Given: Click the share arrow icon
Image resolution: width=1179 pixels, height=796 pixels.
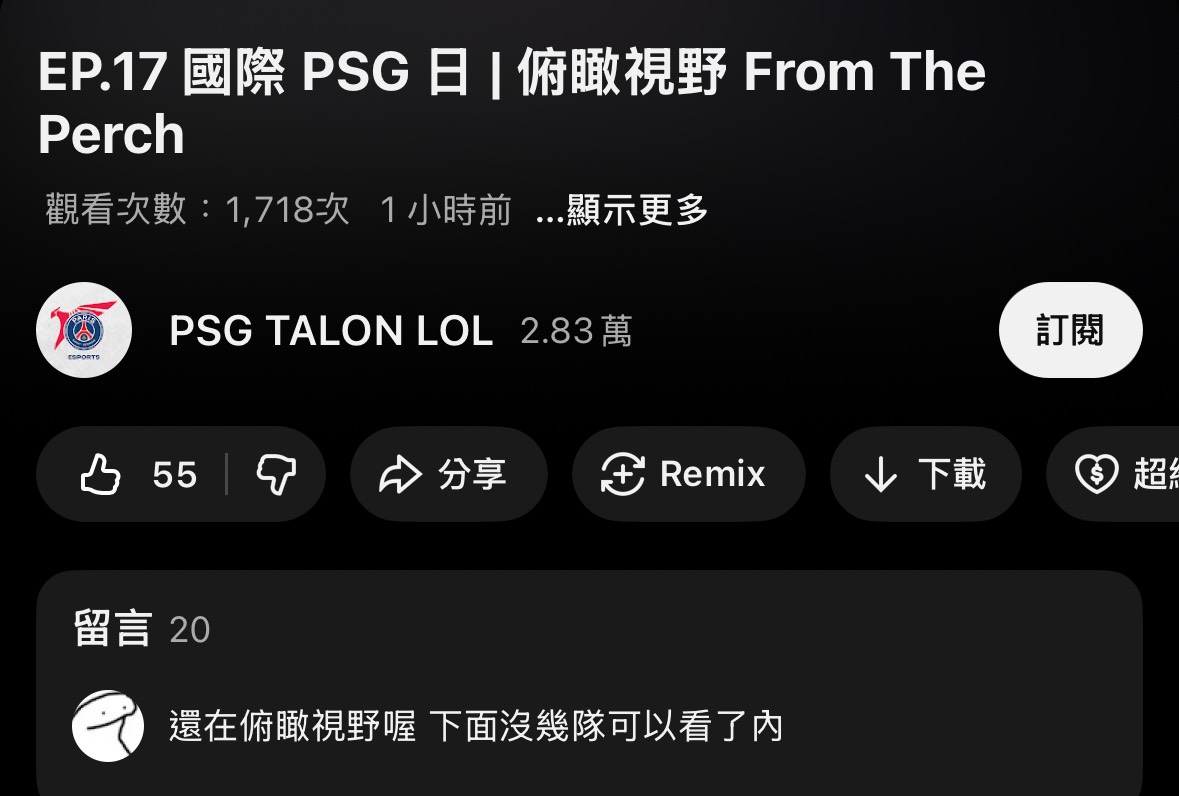Looking at the screenshot, I should 400,474.
